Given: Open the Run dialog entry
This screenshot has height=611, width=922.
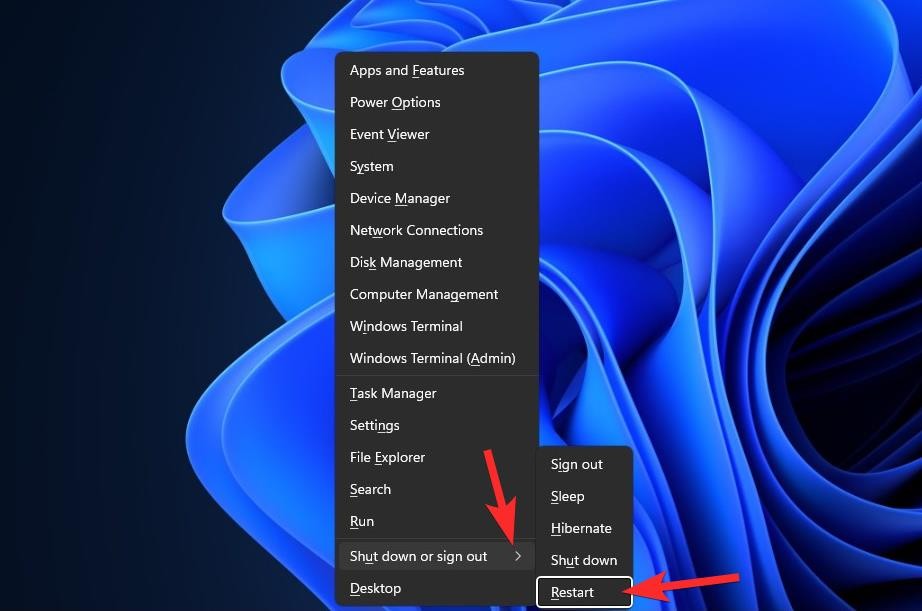Looking at the screenshot, I should pos(362,522).
